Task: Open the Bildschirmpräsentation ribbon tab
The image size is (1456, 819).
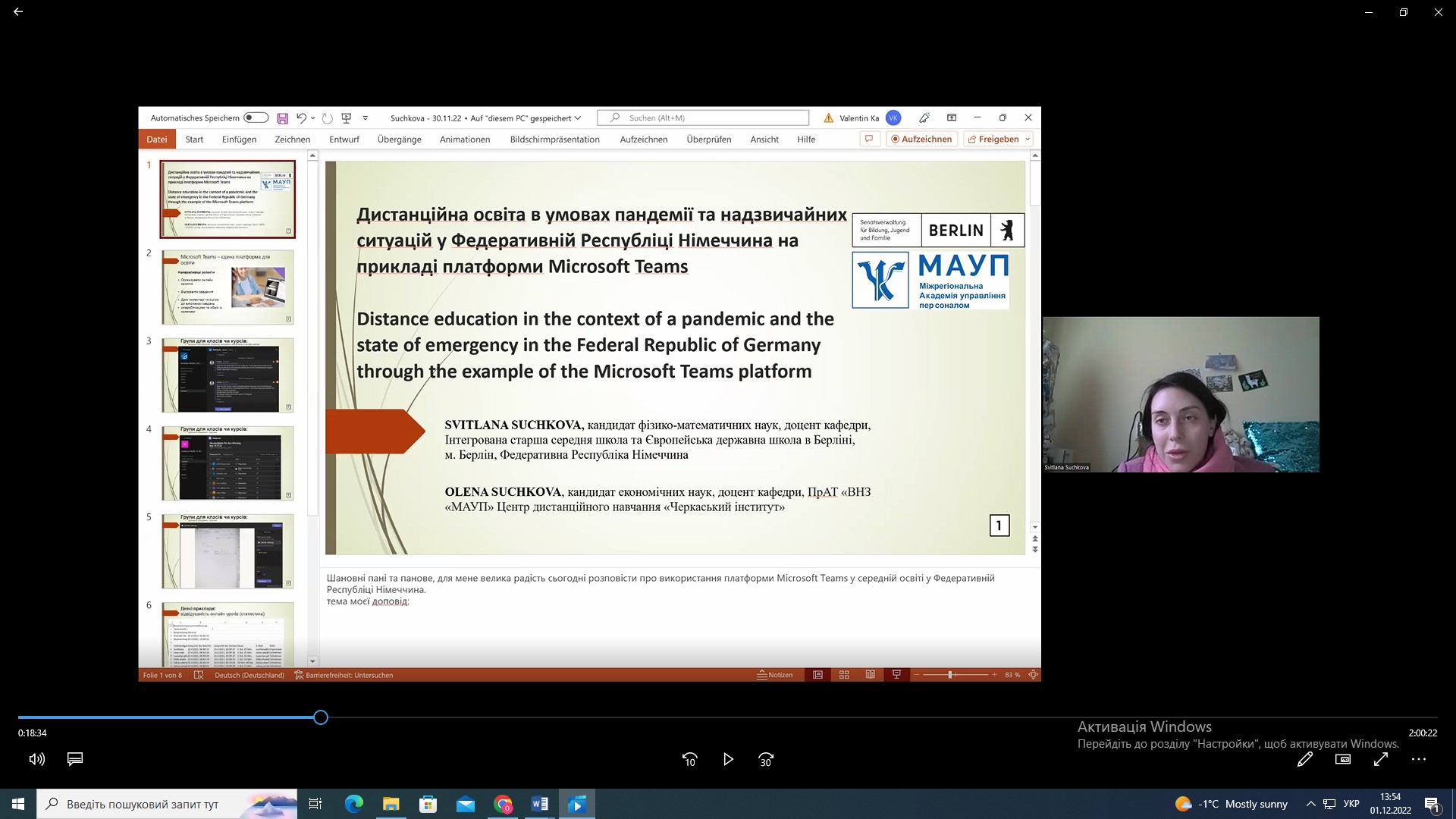Action: (x=554, y=140)
